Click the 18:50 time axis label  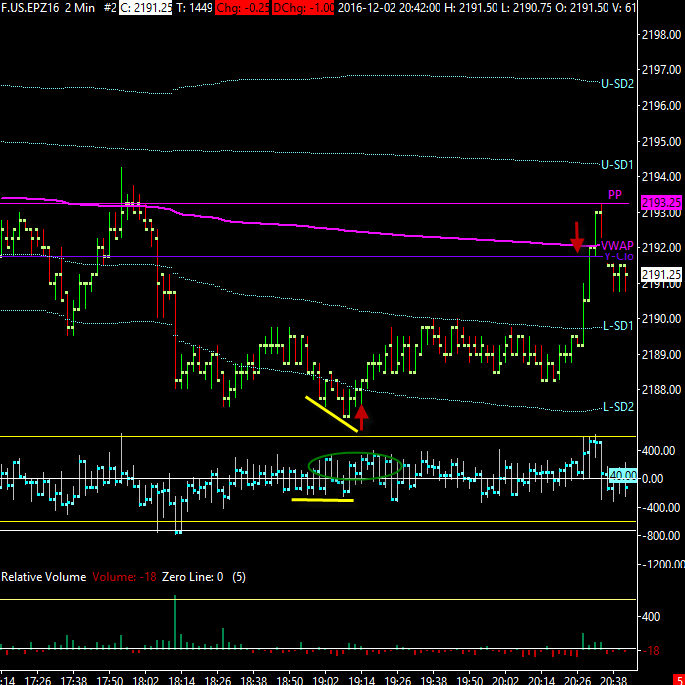tap(289, 680)
